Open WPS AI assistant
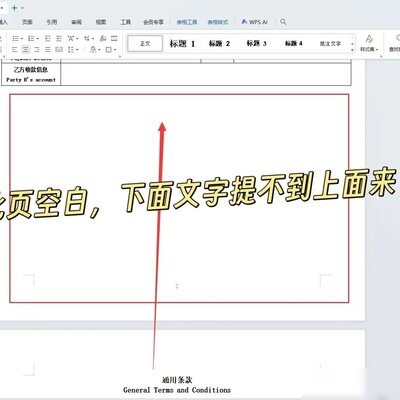 [x=255, y=22]
